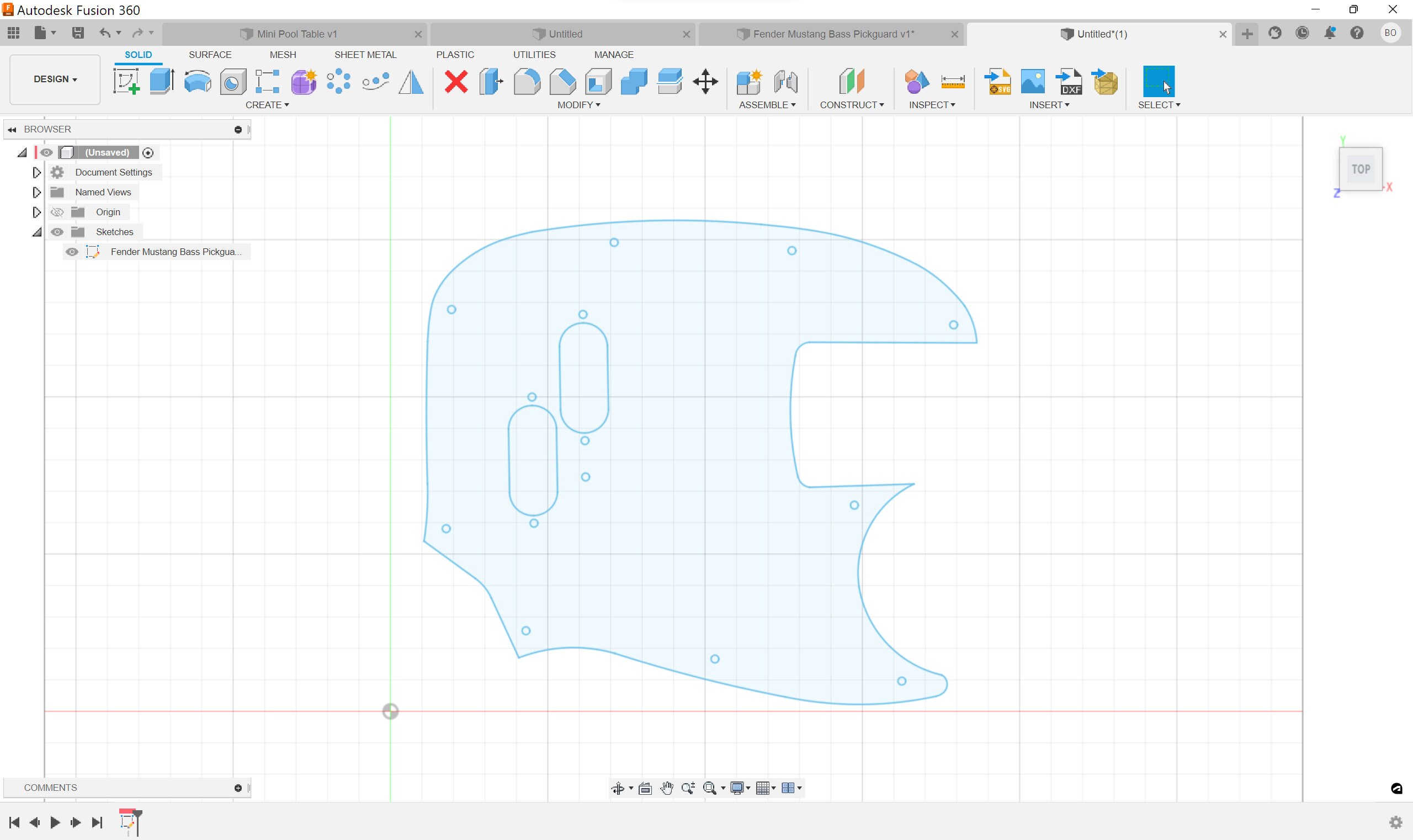Switch to the SURFACE ribbon tab
This screenshot has width=1413, height=840.
pos(210,54)
